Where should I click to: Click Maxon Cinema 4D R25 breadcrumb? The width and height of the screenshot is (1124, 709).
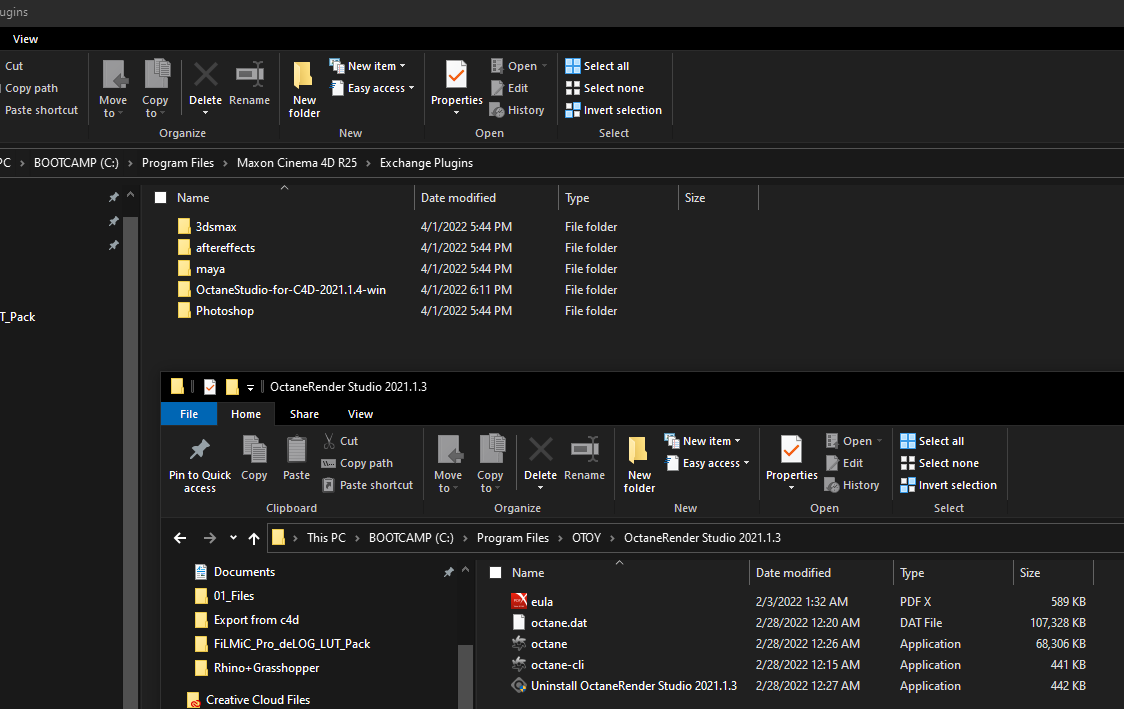(x=297, y=163)
